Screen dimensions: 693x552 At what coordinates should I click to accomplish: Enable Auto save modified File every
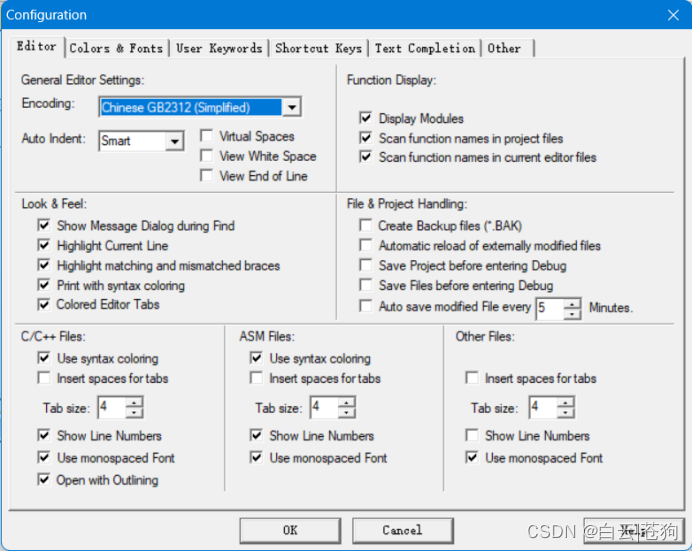(x=366, y=306)
